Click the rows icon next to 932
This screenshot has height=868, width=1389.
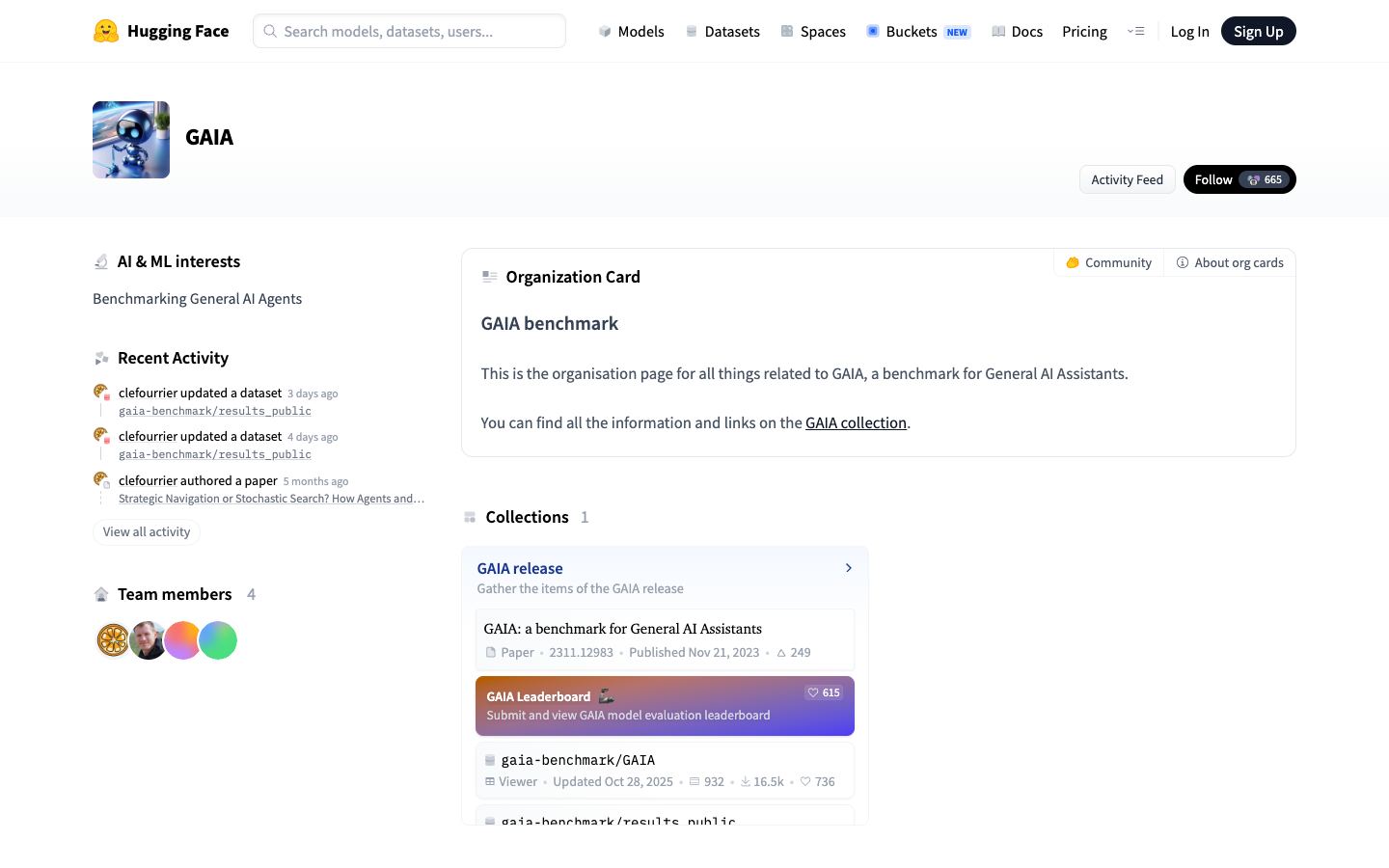pyautogui.click(x=694, y=782)
